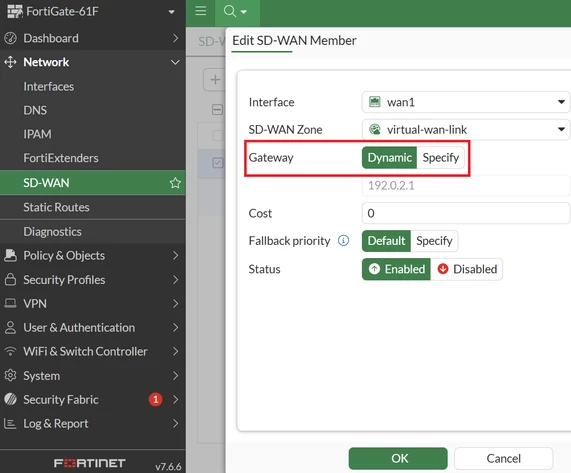This screenshot has width=571, height=473.
Task: Expand the Log & Report chevron
Action: point(175,423)
